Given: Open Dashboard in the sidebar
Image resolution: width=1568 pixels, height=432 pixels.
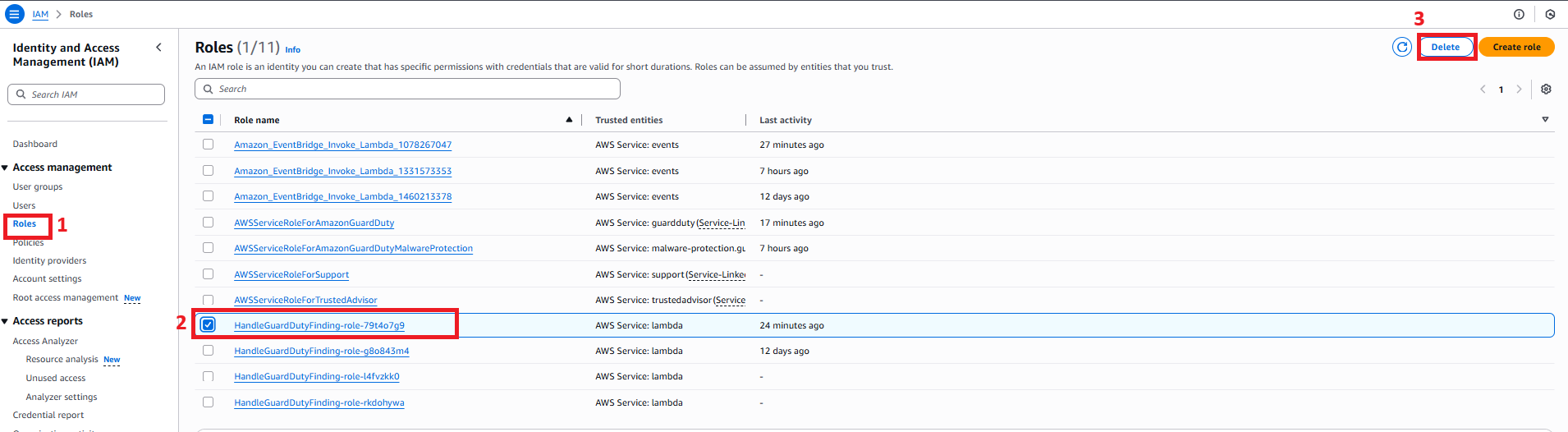Looking at the screenshot, I should click(35, 144).
